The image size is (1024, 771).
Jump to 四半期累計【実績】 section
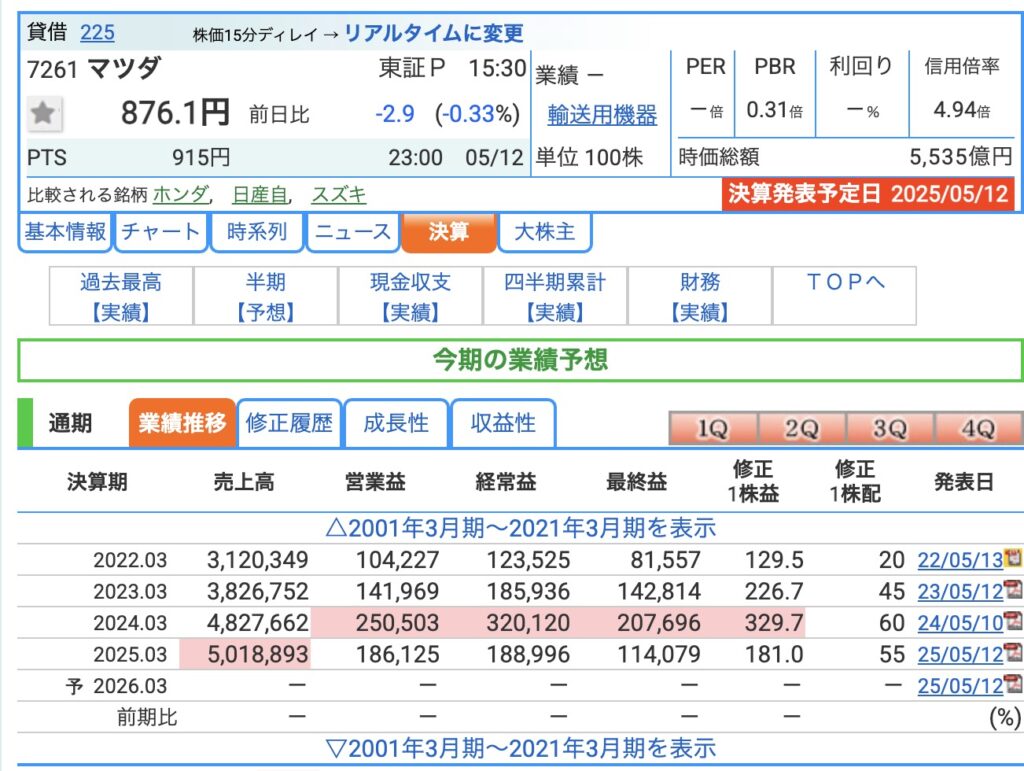click(x=555, y=296)
